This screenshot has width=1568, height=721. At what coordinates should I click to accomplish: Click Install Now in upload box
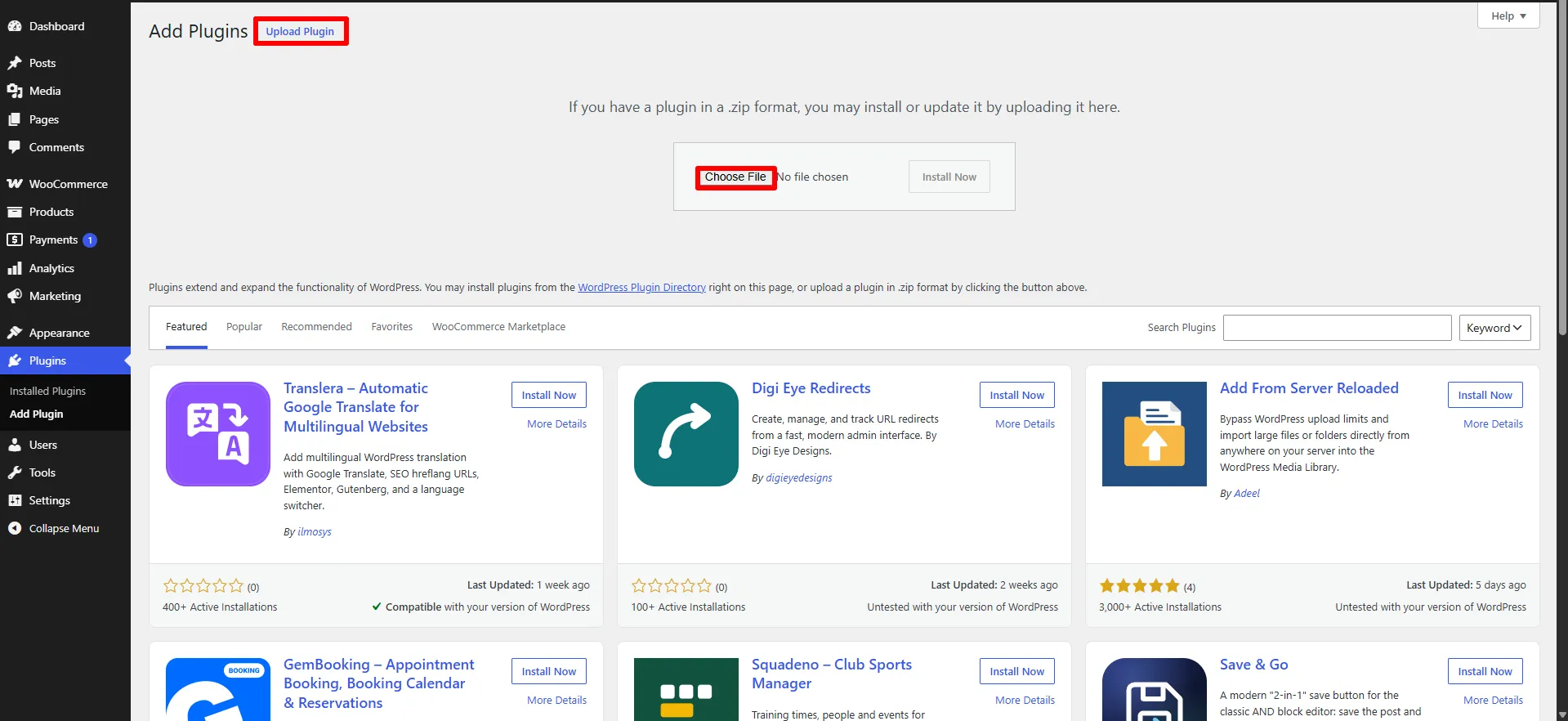click(x=949, y=177)
